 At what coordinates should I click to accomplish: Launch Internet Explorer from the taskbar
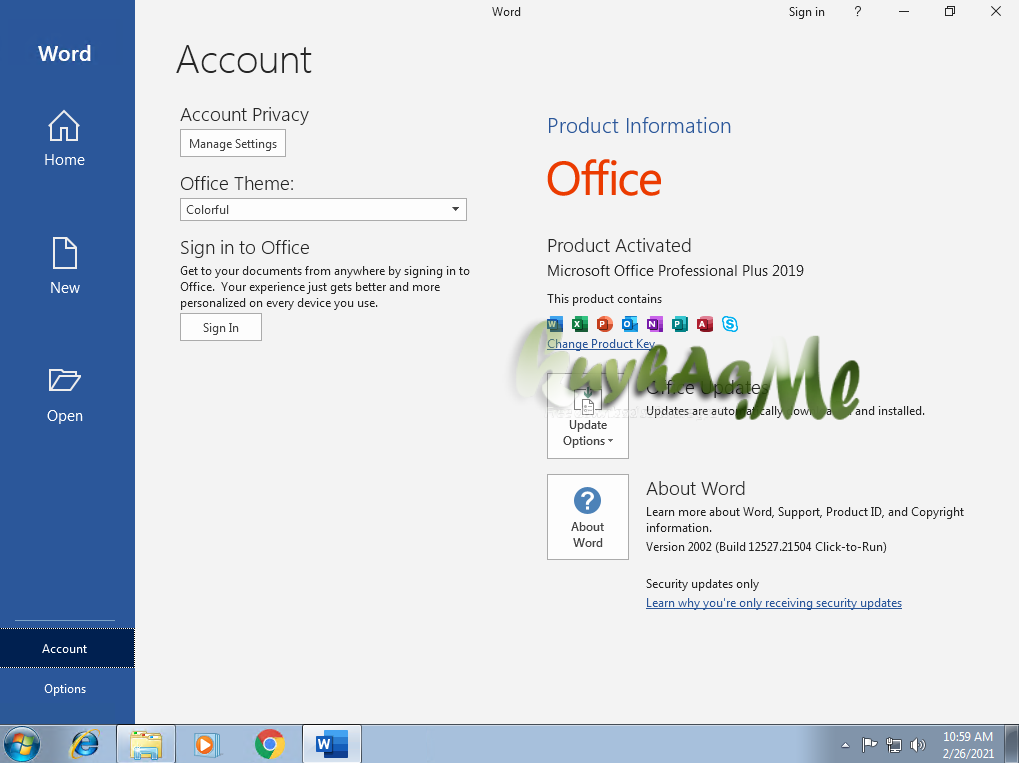pos(85,744)
